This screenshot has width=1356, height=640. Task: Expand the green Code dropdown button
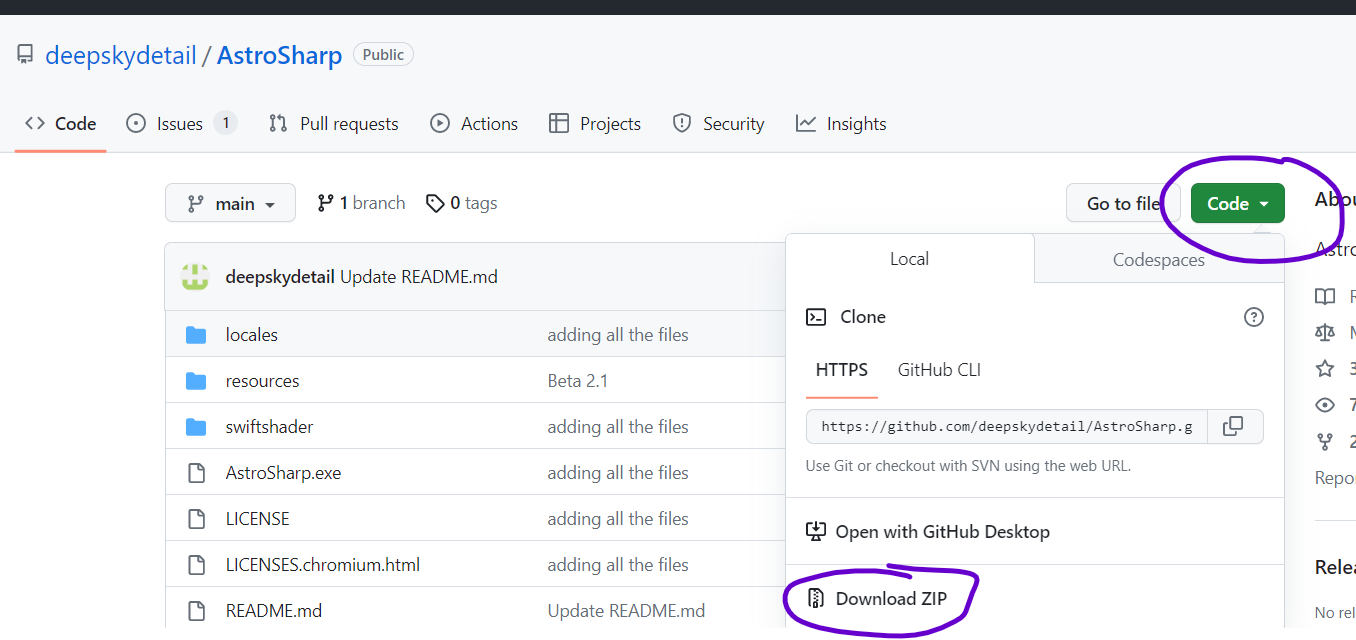[x=1237, y=203]
